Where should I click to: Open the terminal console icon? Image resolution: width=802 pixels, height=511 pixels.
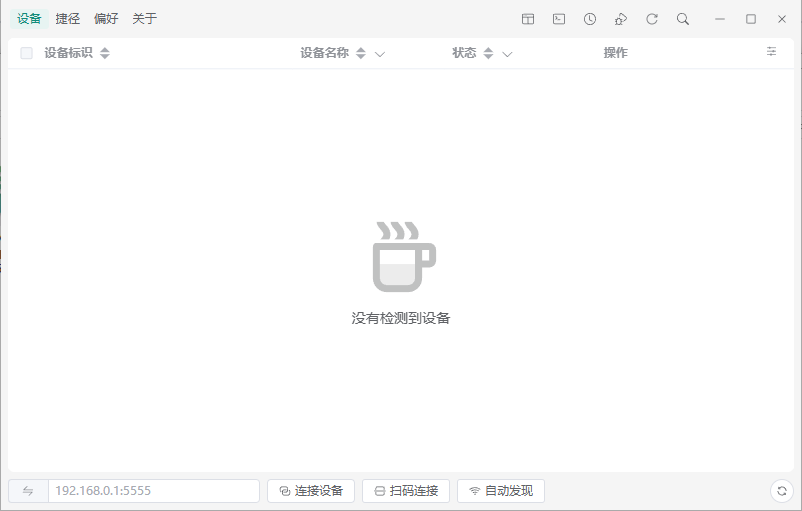tap(559, 19)
